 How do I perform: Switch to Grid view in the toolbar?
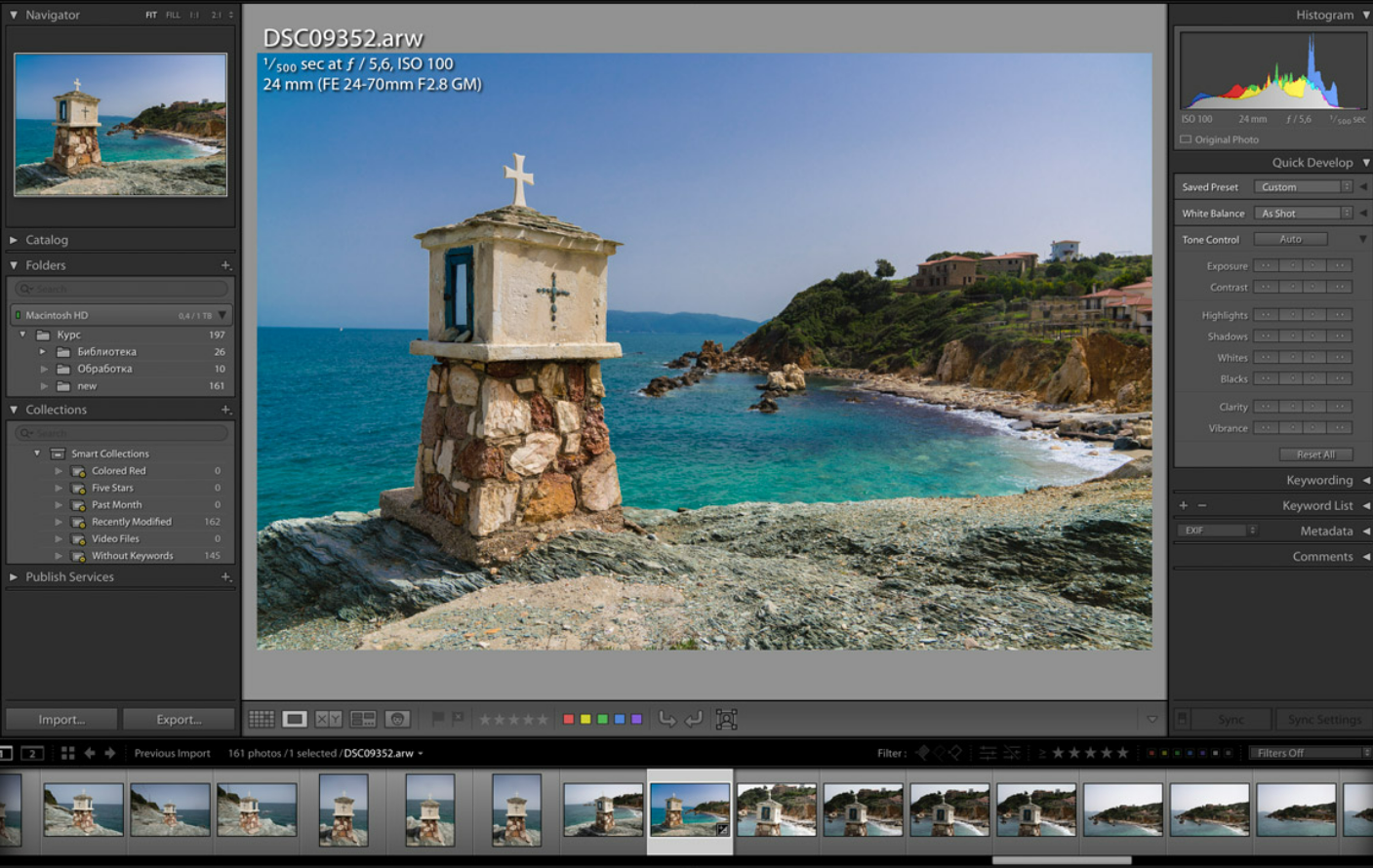click(262, 719)
